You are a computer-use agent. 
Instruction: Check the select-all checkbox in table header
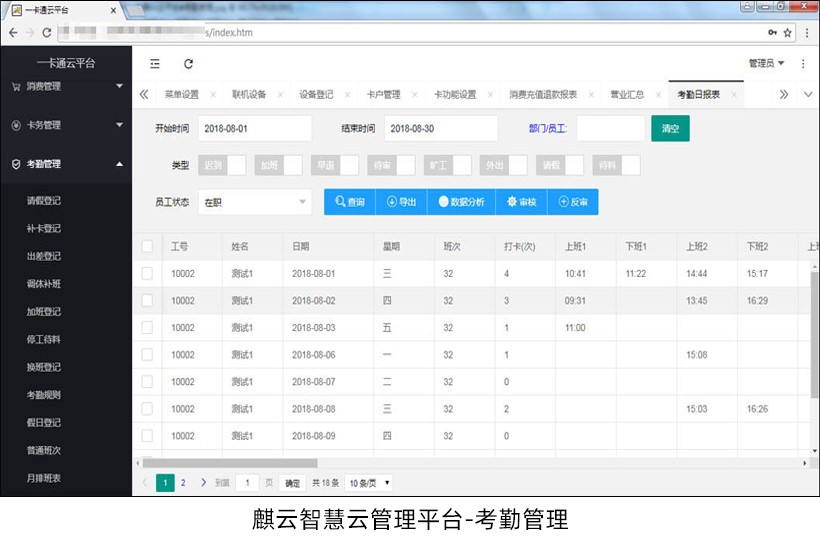[x=147, y=246]
